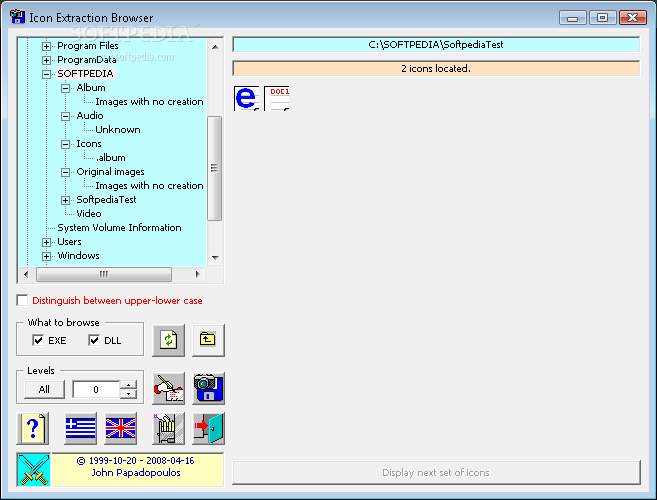657x500 pixels.
Task: Select the .album folder under Icons
Action: [111, 158]
